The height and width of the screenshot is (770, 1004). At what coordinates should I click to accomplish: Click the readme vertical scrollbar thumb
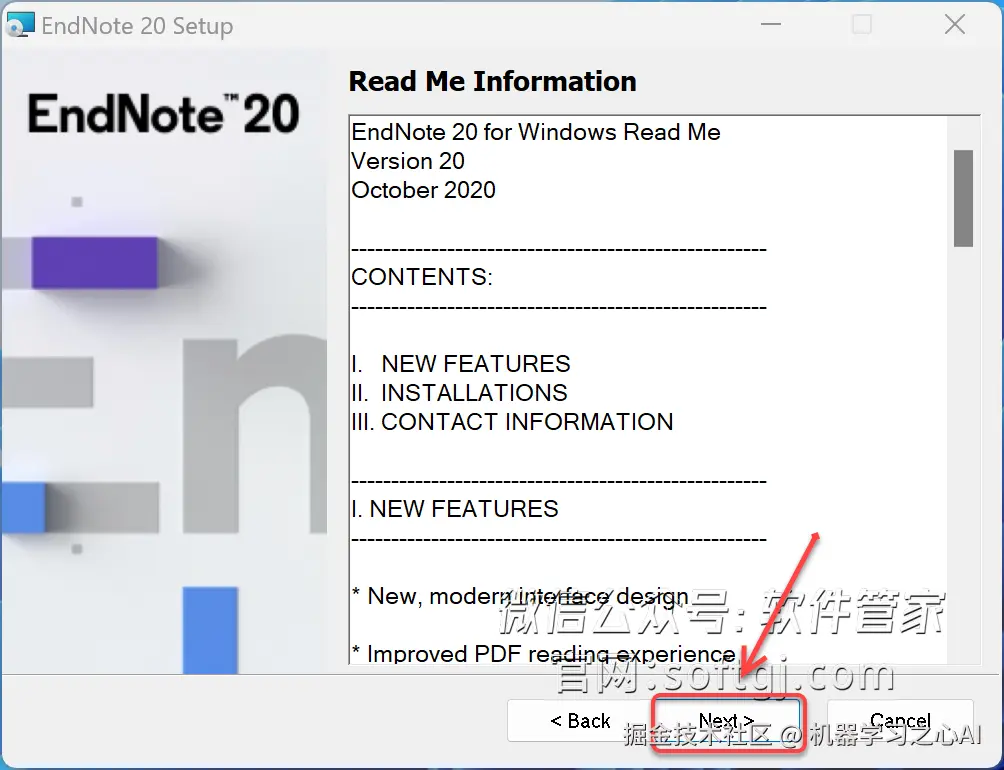(963, 198)
